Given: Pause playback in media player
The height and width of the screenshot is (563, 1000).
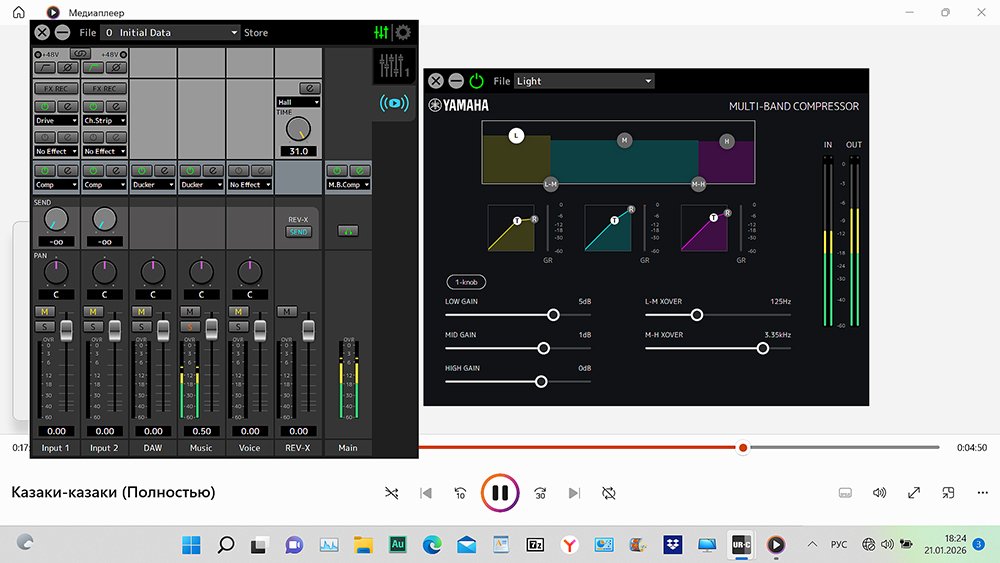Looking at the screenshot, I should tap(500, 493).
